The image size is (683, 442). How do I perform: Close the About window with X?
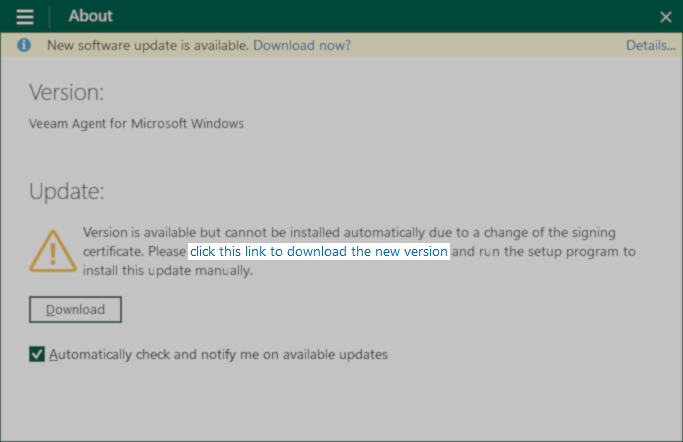[665, 17]
